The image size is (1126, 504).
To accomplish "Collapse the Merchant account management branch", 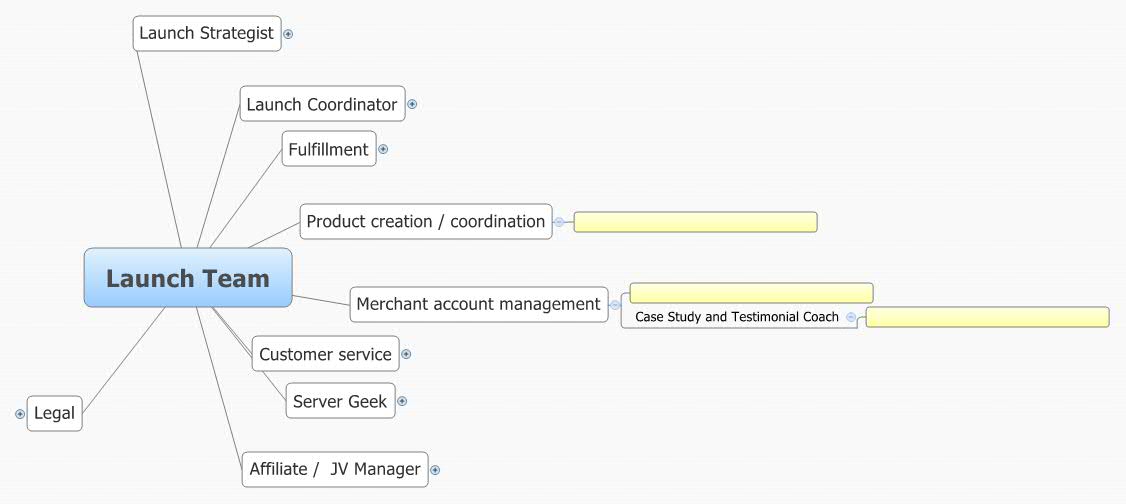I will [x=615, y=305].
